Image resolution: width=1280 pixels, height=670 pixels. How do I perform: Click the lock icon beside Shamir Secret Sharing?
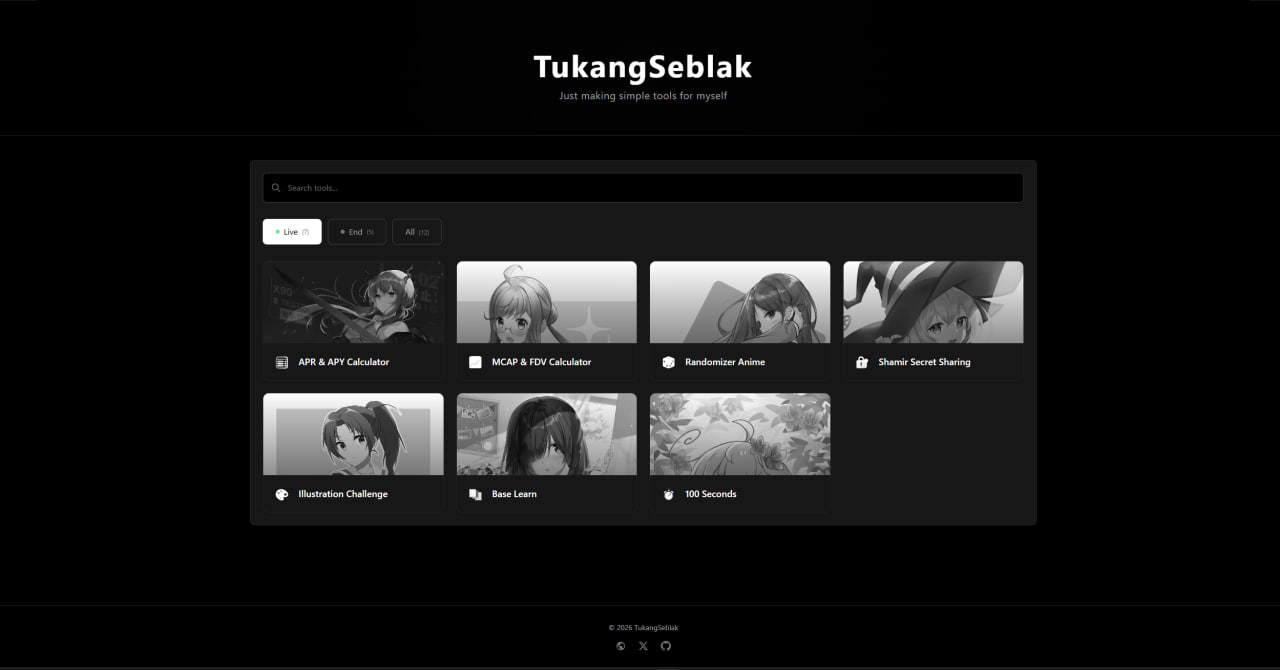coord(862,362)
